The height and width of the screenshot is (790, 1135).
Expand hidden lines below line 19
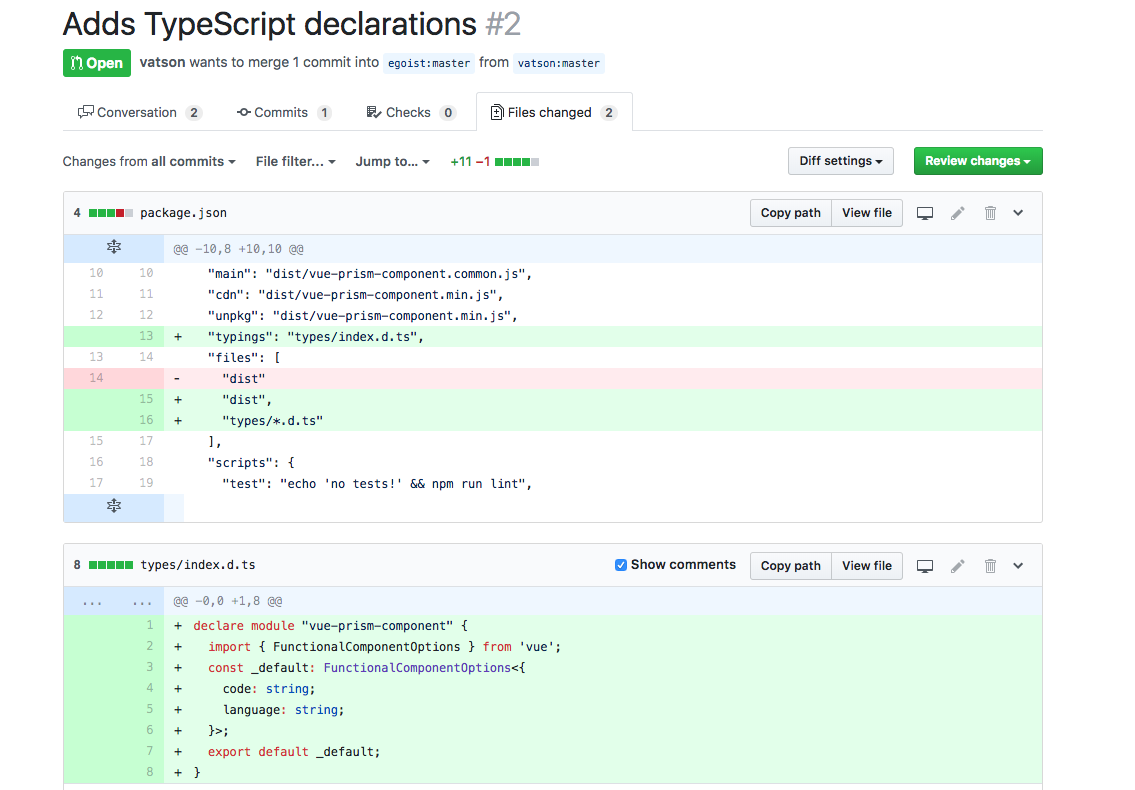point(114,506)
